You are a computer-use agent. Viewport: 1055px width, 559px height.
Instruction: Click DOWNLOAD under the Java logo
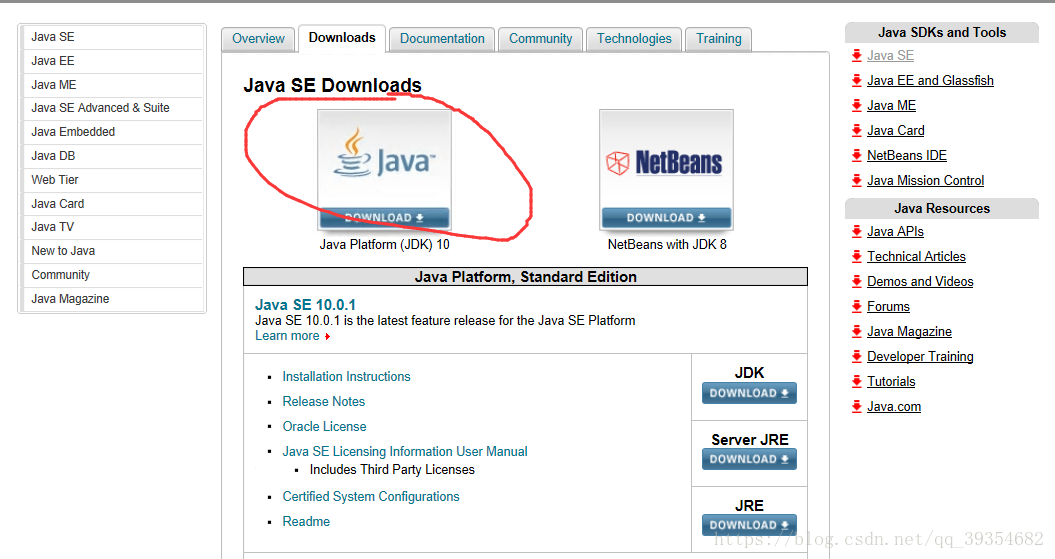click(x=384, y=218)
